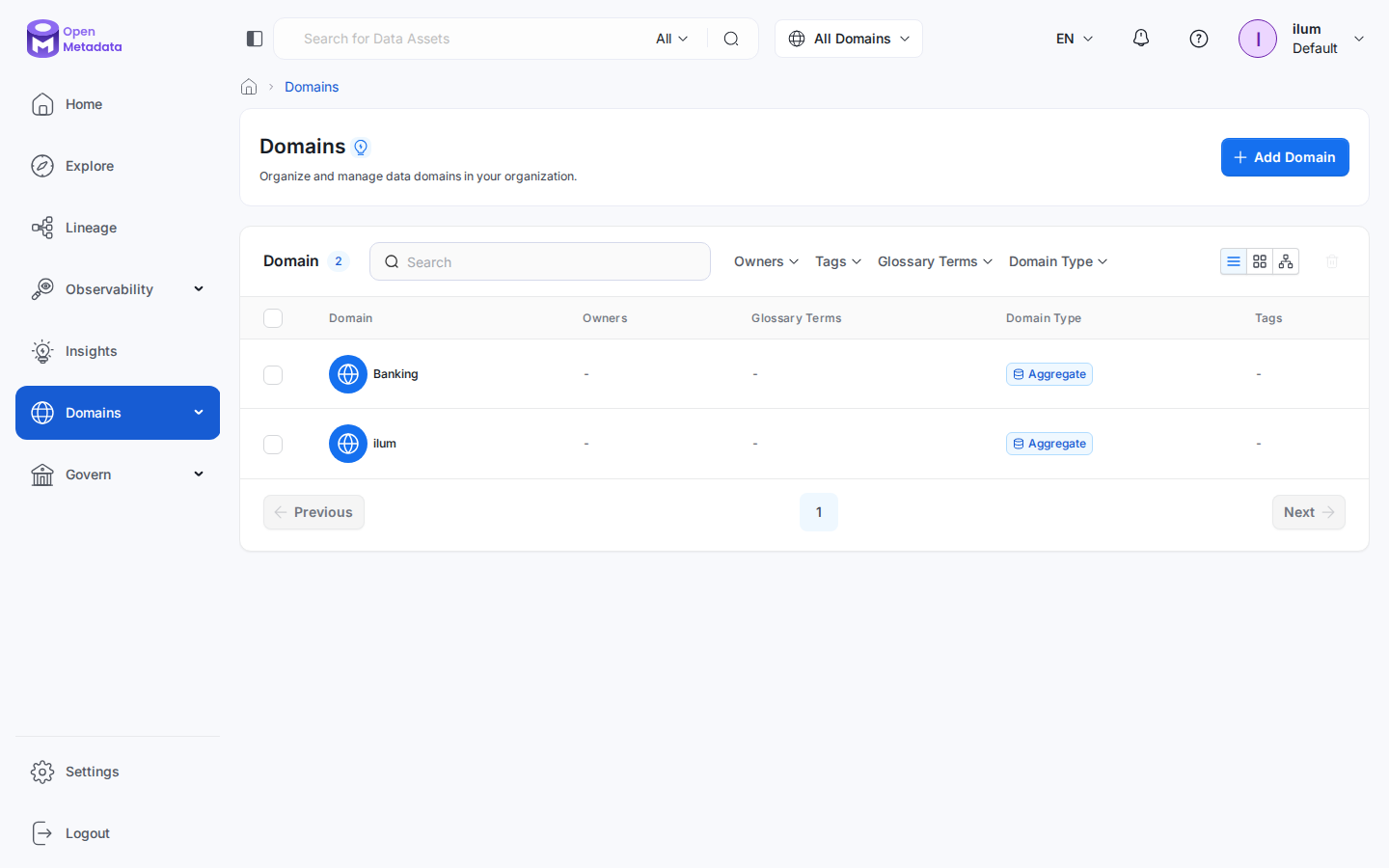
Task: Open Explore in sidebar
Action: (118, 166)
